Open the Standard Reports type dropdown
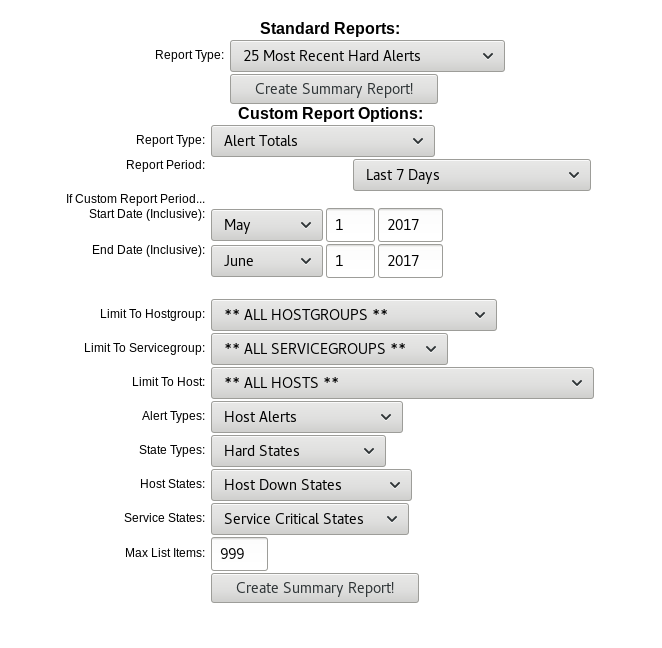The image size is (662, 648). click(x=367, y=56)
